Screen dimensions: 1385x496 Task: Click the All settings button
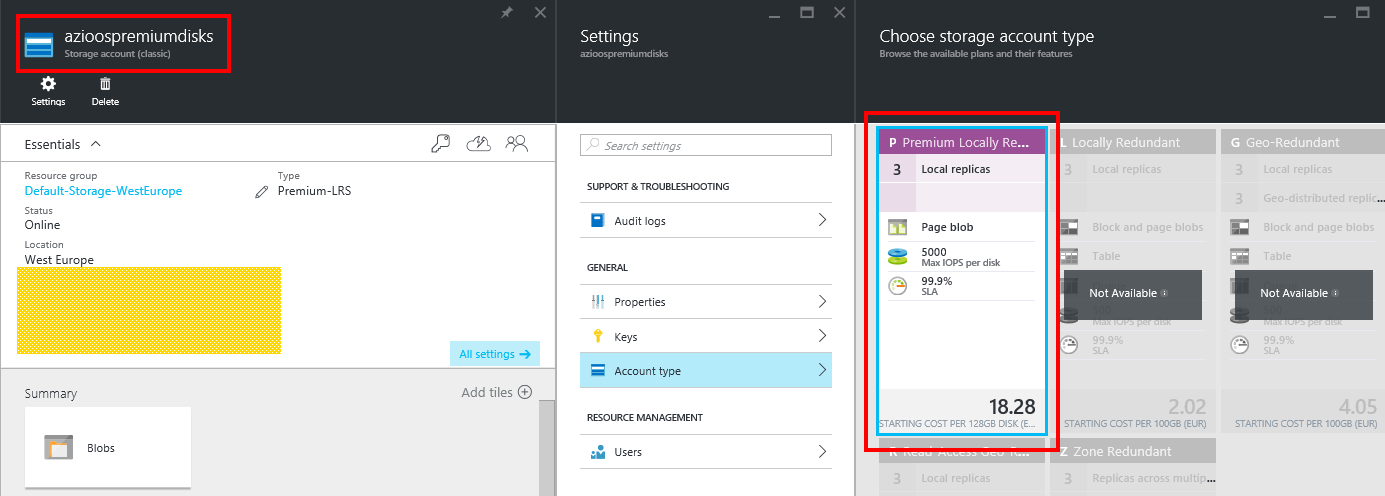[x=494, y=354]
